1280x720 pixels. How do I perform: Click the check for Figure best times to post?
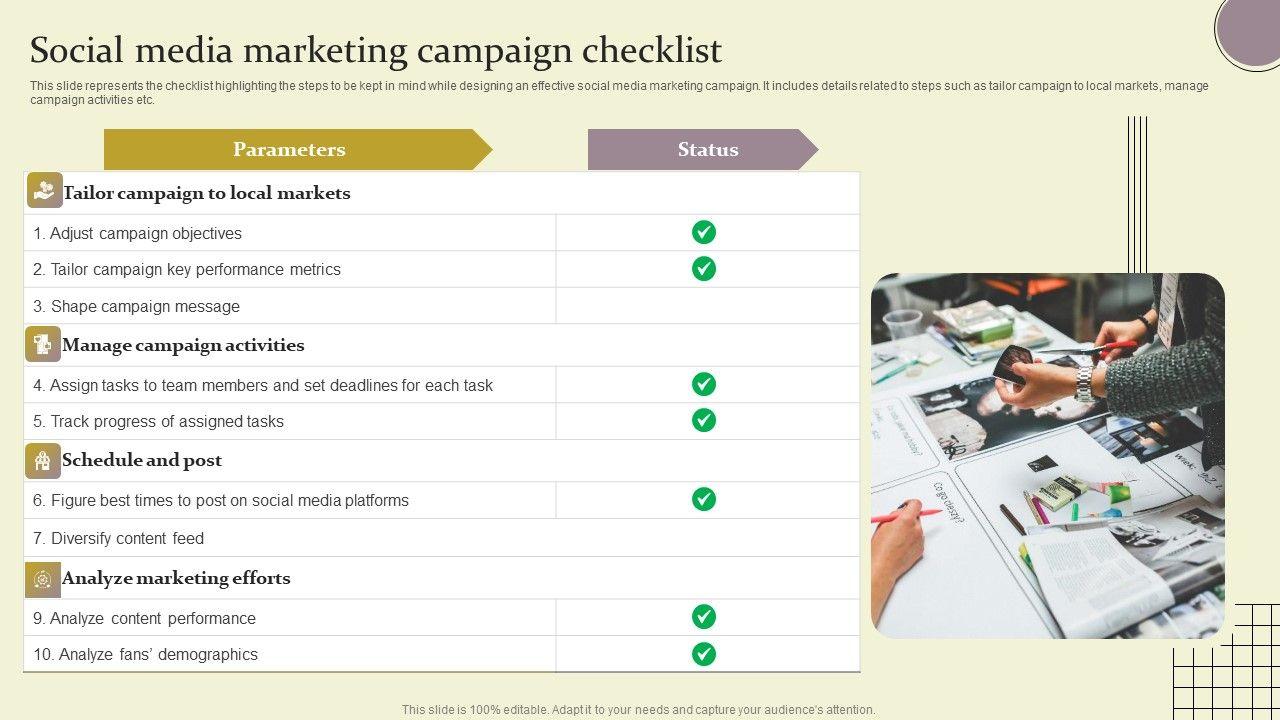coord(704,499)
